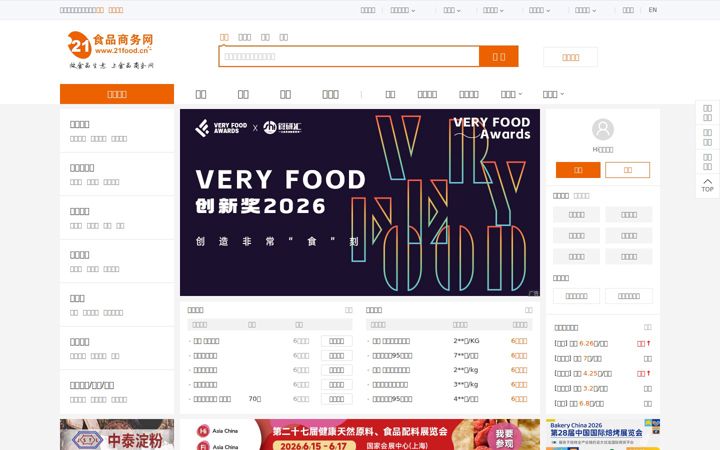Click the red up-arrow in the 6.26 row

tap(648, 343)
